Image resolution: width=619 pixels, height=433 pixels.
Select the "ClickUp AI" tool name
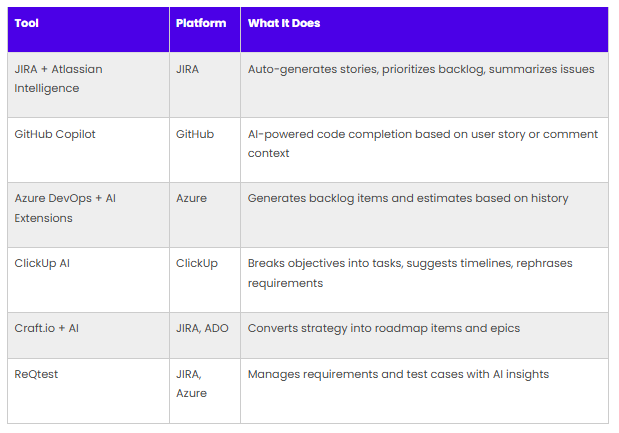click(44, 264)
